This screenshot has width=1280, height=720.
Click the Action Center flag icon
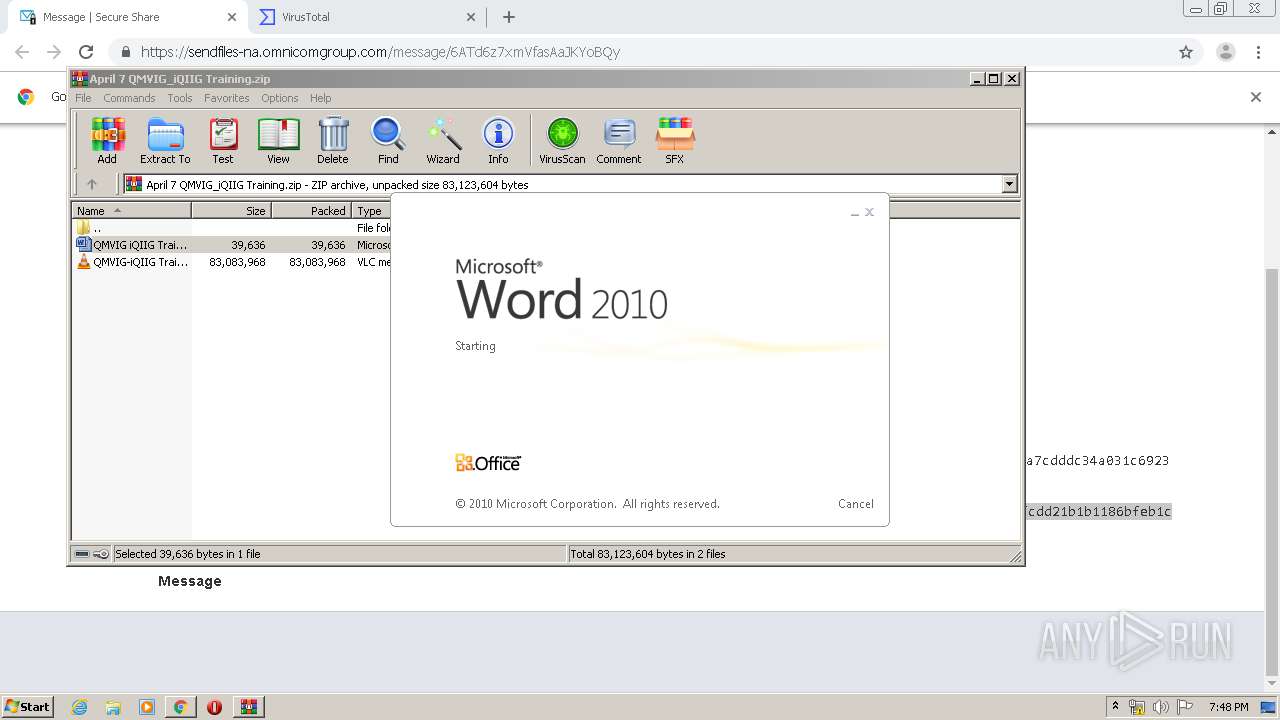pyautogui.click(x=1184, y=707)
